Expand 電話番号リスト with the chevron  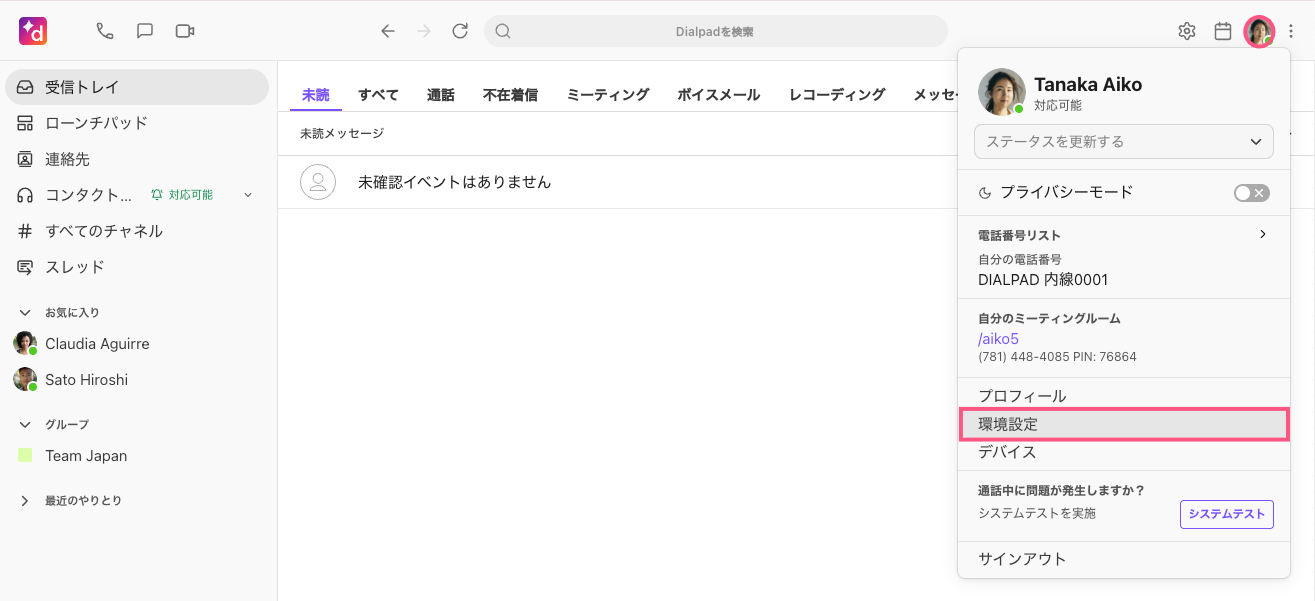click(x=1263, y=234)
